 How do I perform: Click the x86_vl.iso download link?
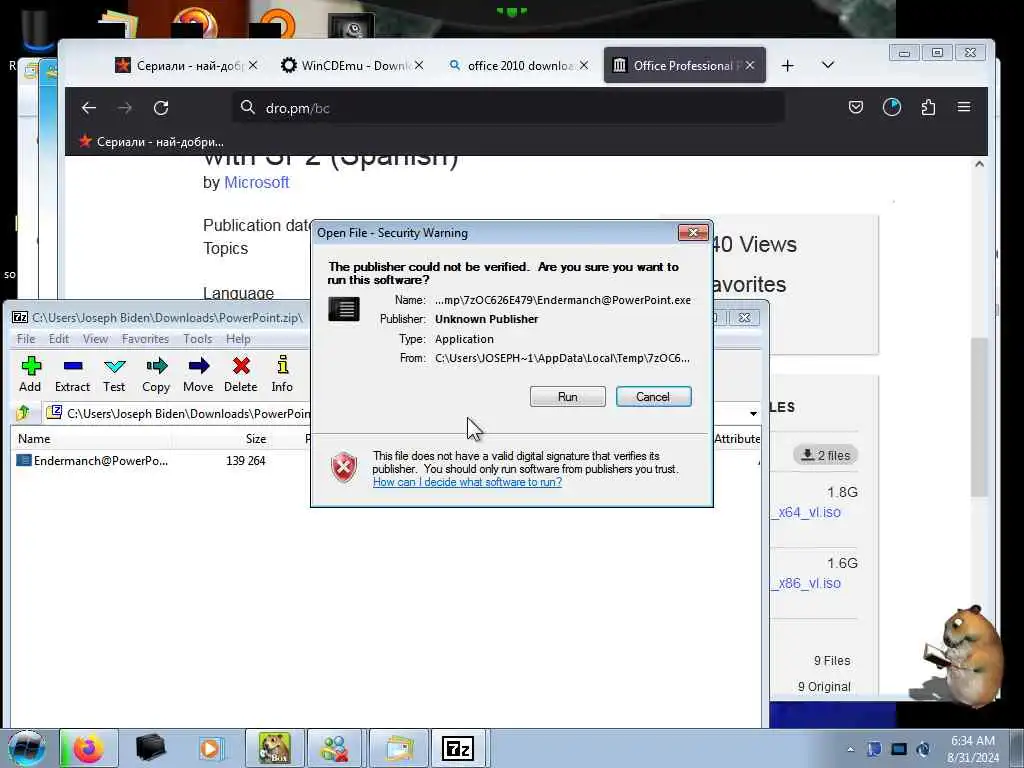(x=807, y=583)
